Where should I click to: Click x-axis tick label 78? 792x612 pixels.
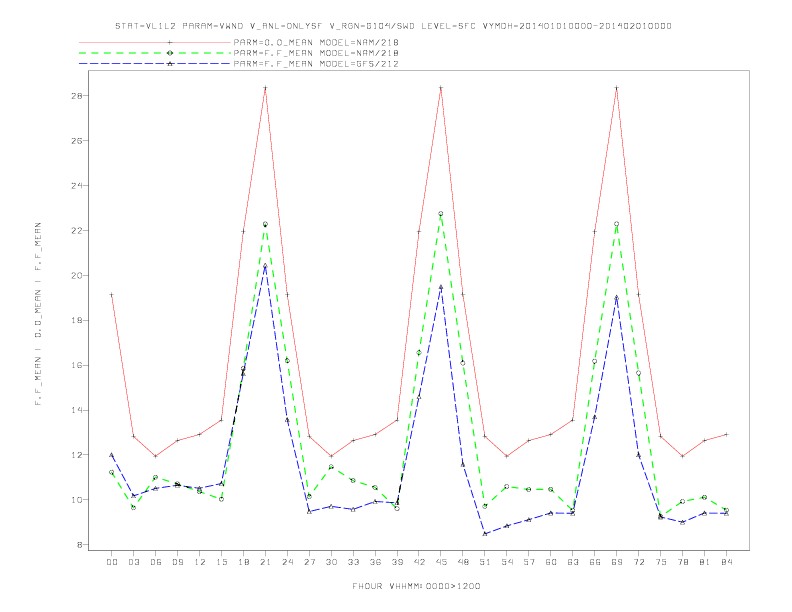(682, 562)
